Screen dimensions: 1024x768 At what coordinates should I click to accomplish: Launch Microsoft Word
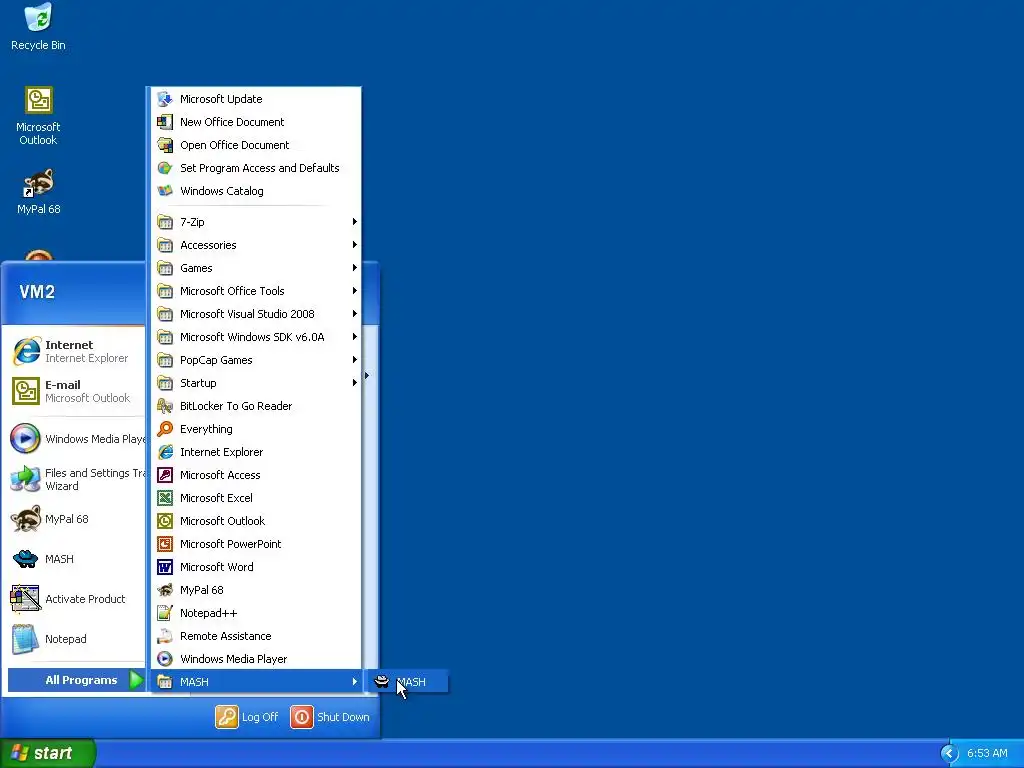[x=256, y=567]
